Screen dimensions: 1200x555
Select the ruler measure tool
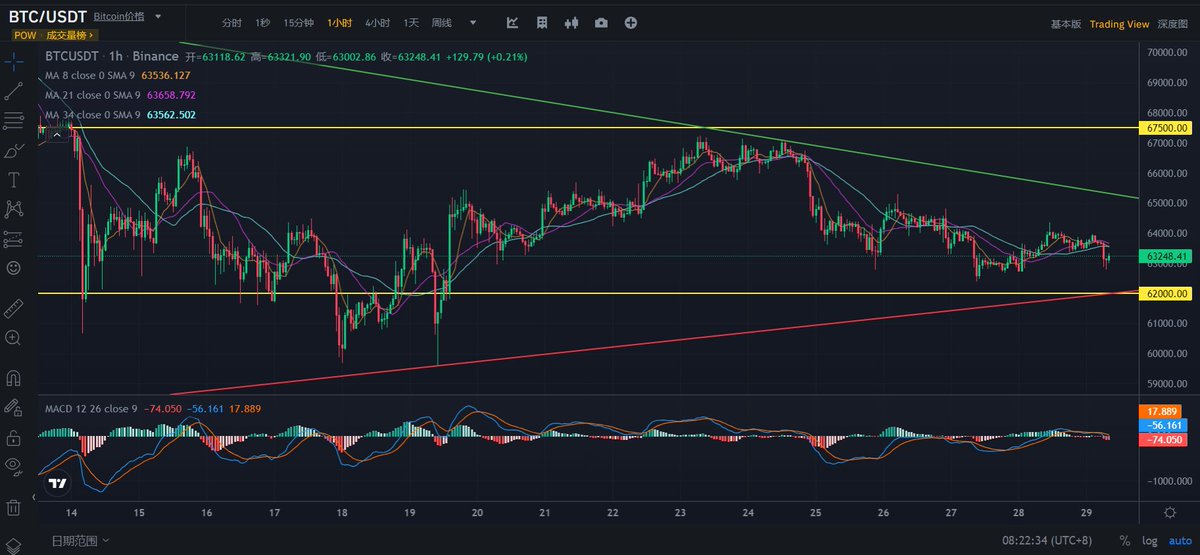coord(14,308)
